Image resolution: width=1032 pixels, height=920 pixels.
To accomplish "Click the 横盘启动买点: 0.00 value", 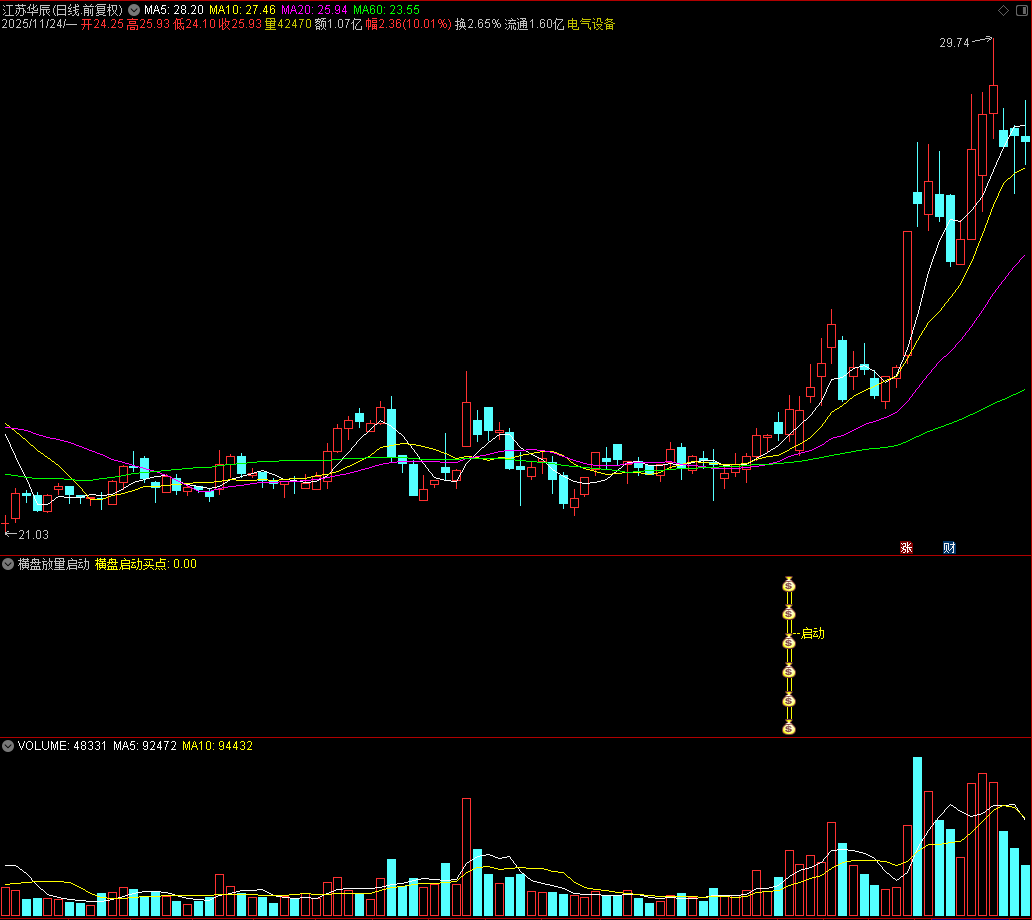I will (x=145, y=564).
